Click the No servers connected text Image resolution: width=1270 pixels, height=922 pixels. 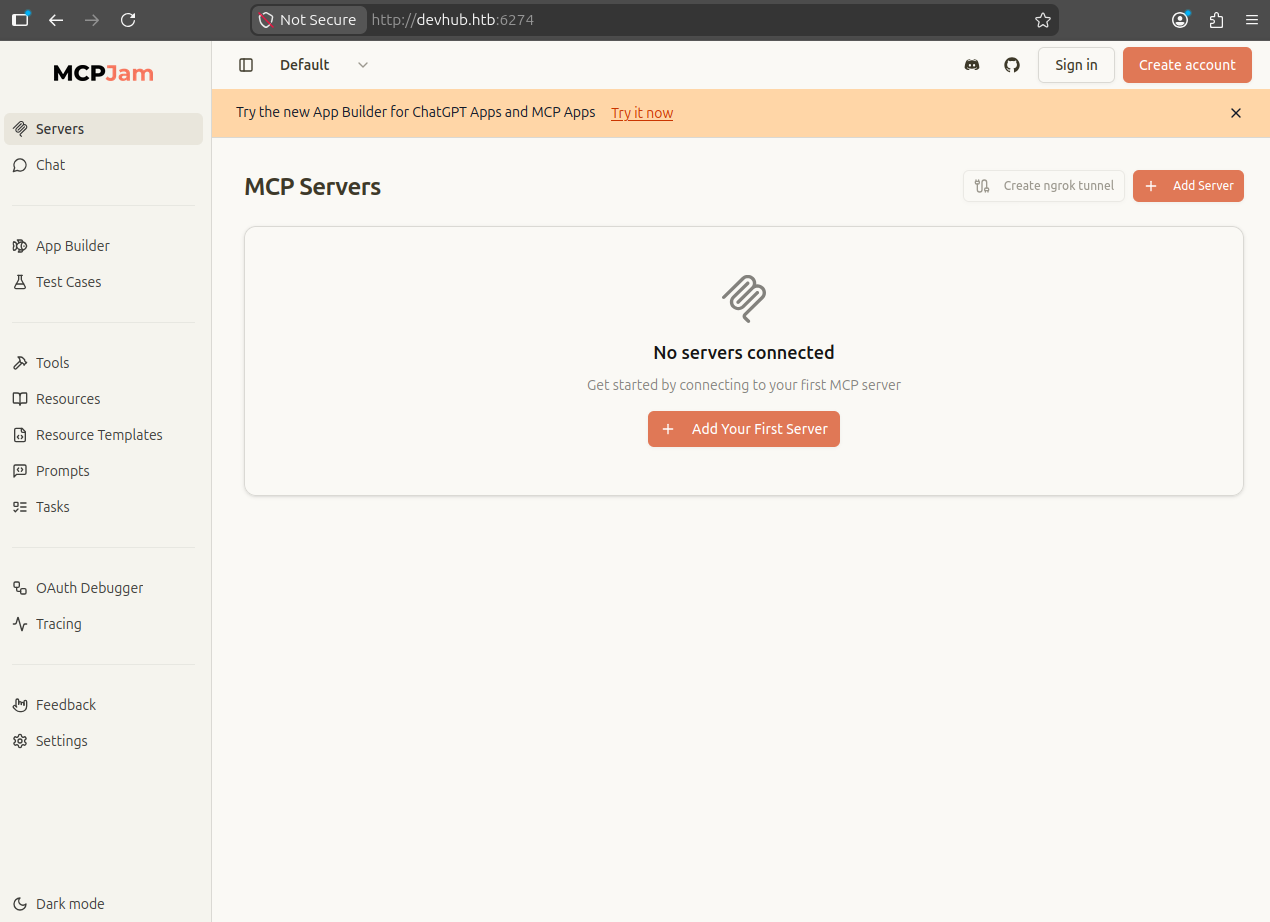[x=744, y=353]
